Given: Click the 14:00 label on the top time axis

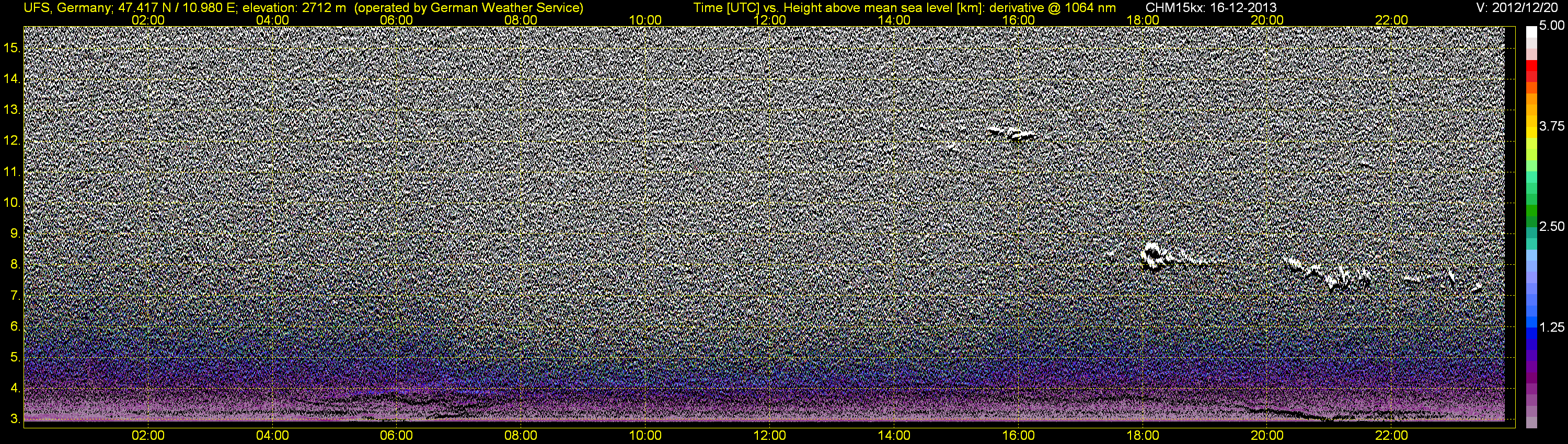Looking at the screenshot, I should click(x=894, y=20).
